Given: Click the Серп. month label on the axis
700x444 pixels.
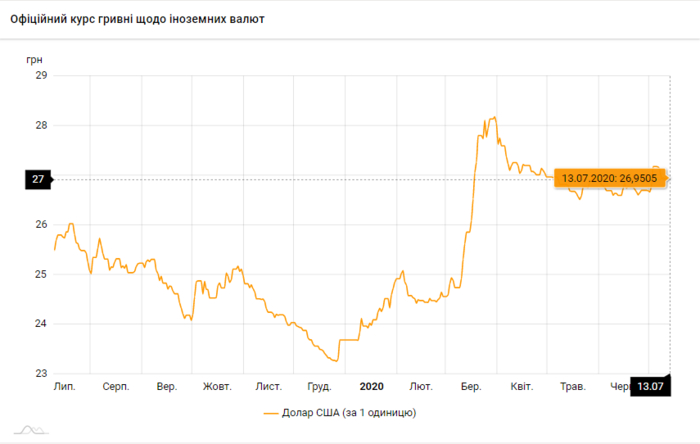Looking at the screenshot, I should click(x=115, y=386).
